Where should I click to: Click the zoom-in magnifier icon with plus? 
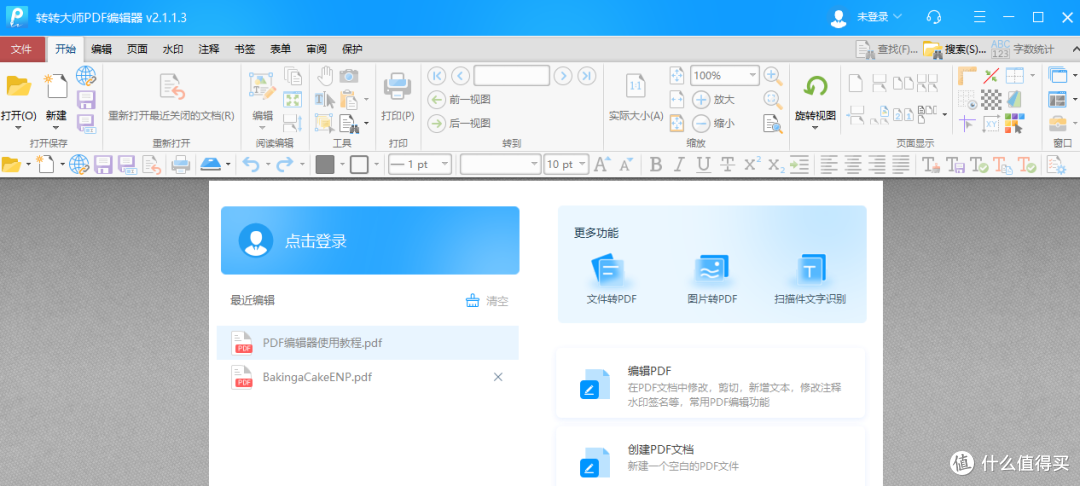point(773,75)
